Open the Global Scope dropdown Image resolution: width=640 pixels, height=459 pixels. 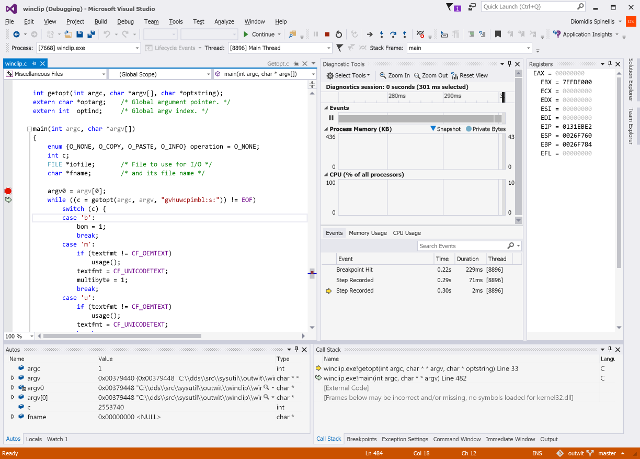(160, 74)
